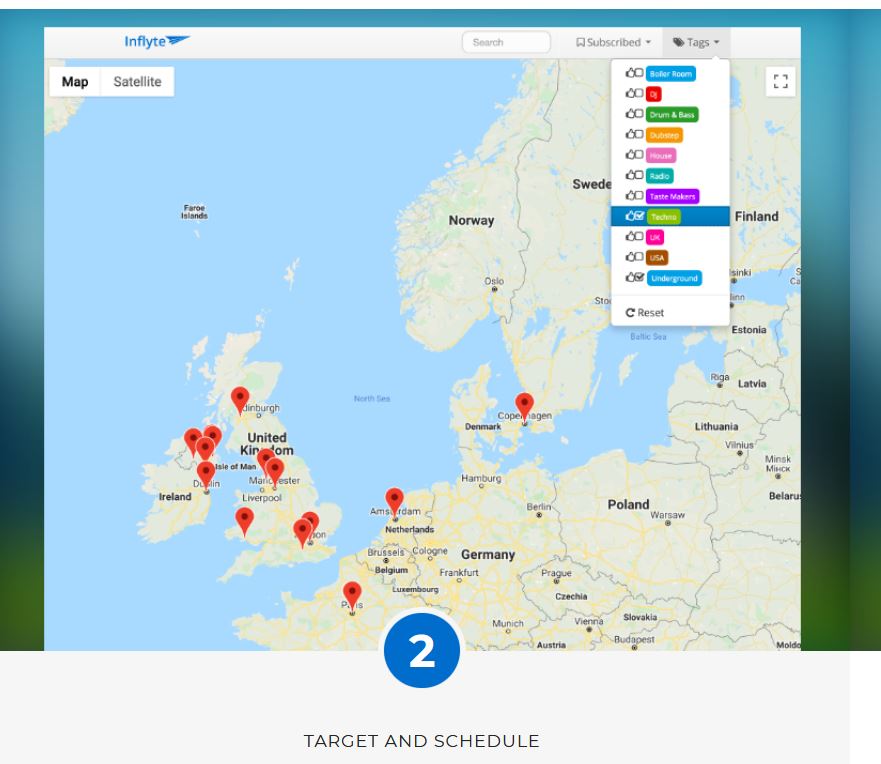The image size is (881, 764).
Task: Toggle fullscreen map view
Action: [780, 81]
